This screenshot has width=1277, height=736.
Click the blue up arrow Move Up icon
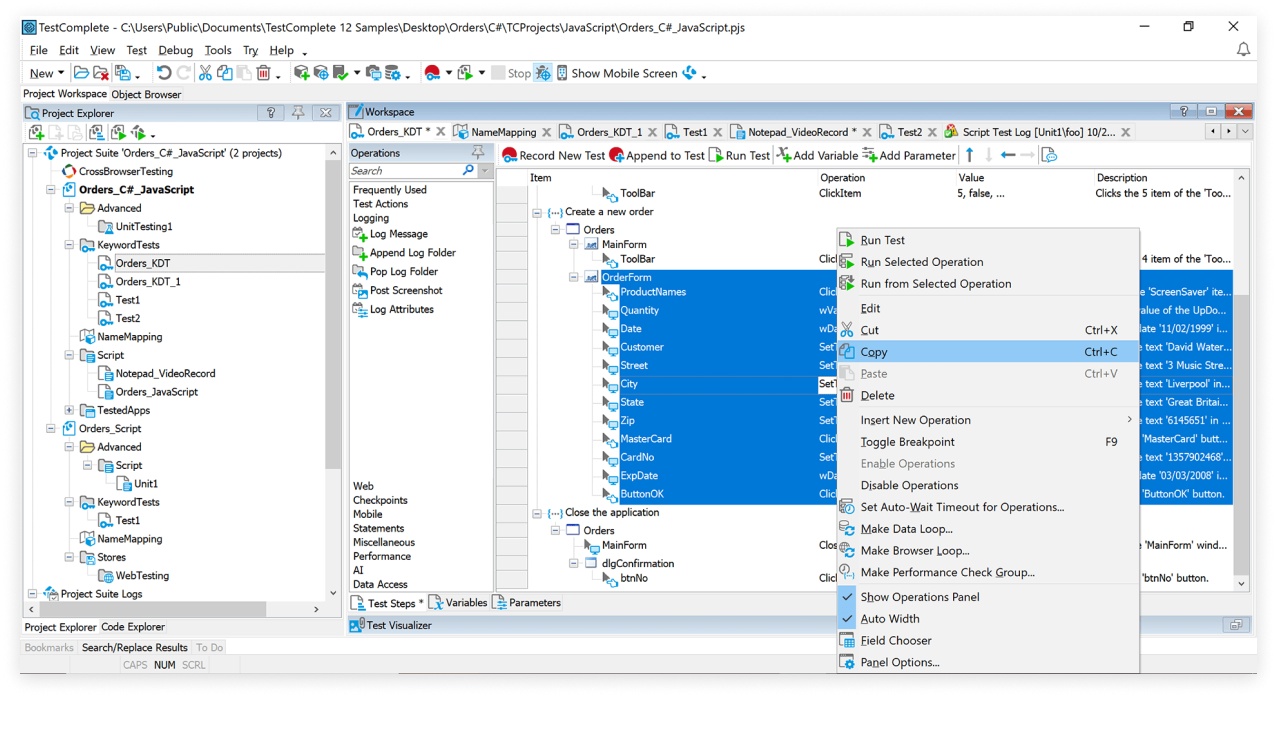pyautogui.click(x=969, y=155)
